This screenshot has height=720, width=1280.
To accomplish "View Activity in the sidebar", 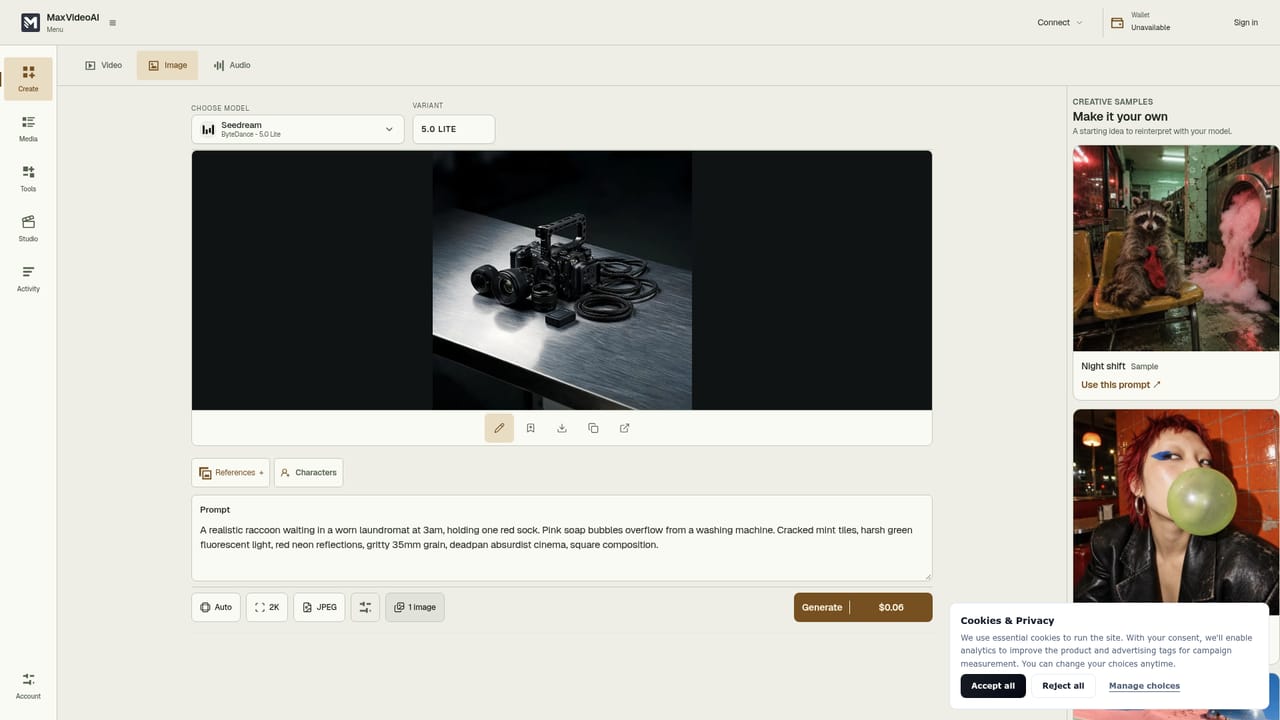I will [28, 279].
